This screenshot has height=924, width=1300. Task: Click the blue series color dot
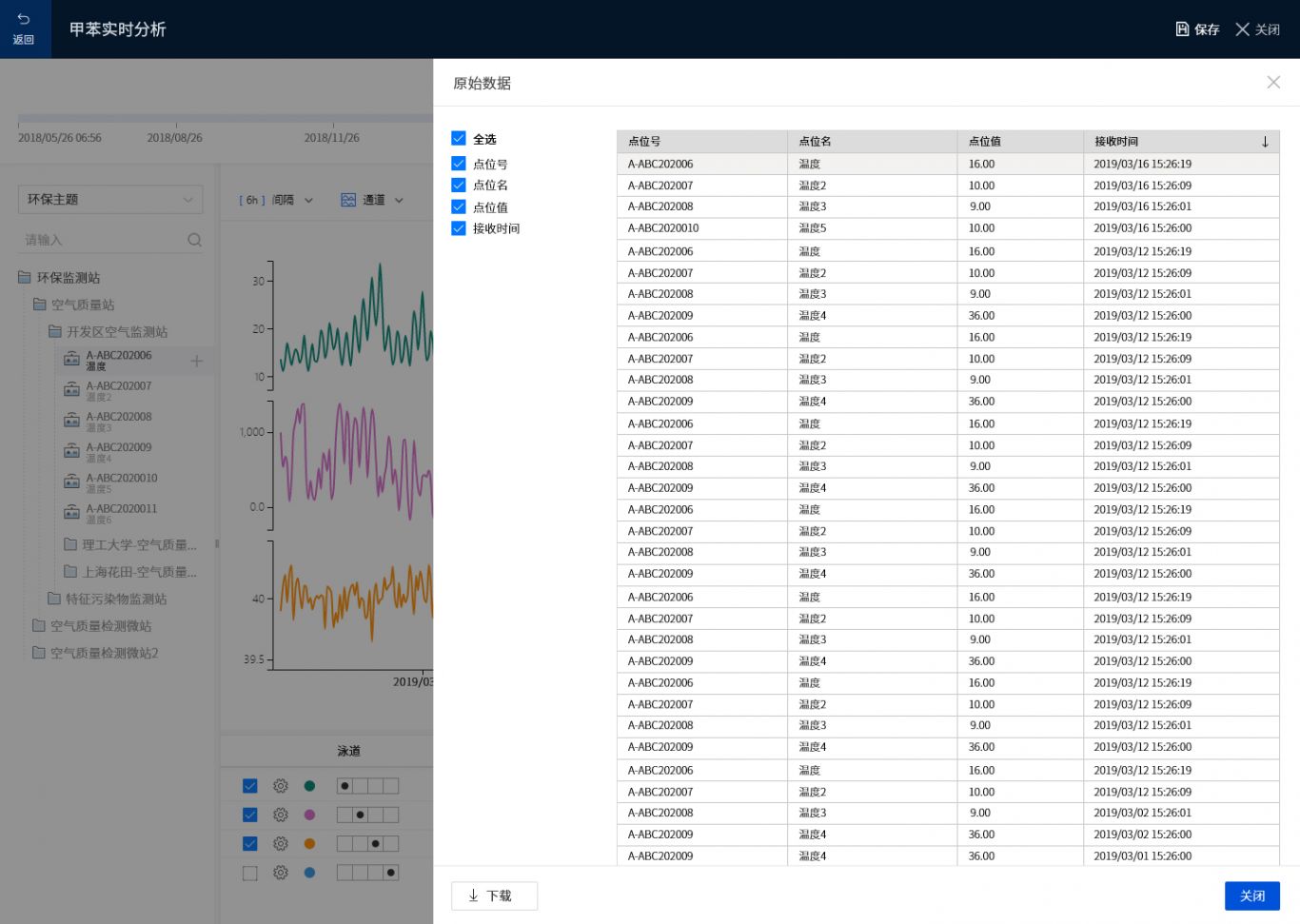[309, 873]
